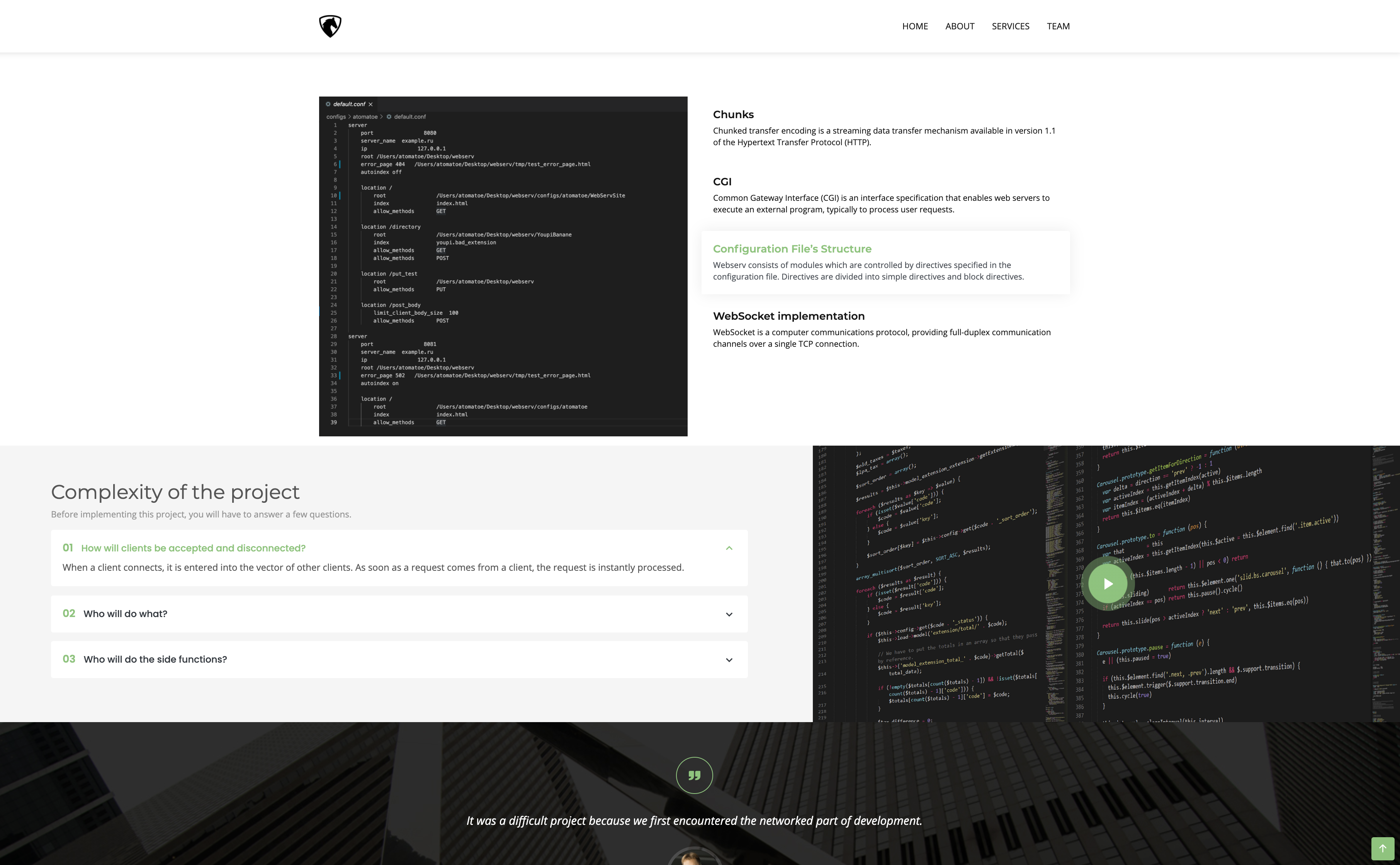The width and height of the screenshot is (1400, 865).
Task: Click 'WebSocket is a computer communications protocol' text
Action: point(882,338)
